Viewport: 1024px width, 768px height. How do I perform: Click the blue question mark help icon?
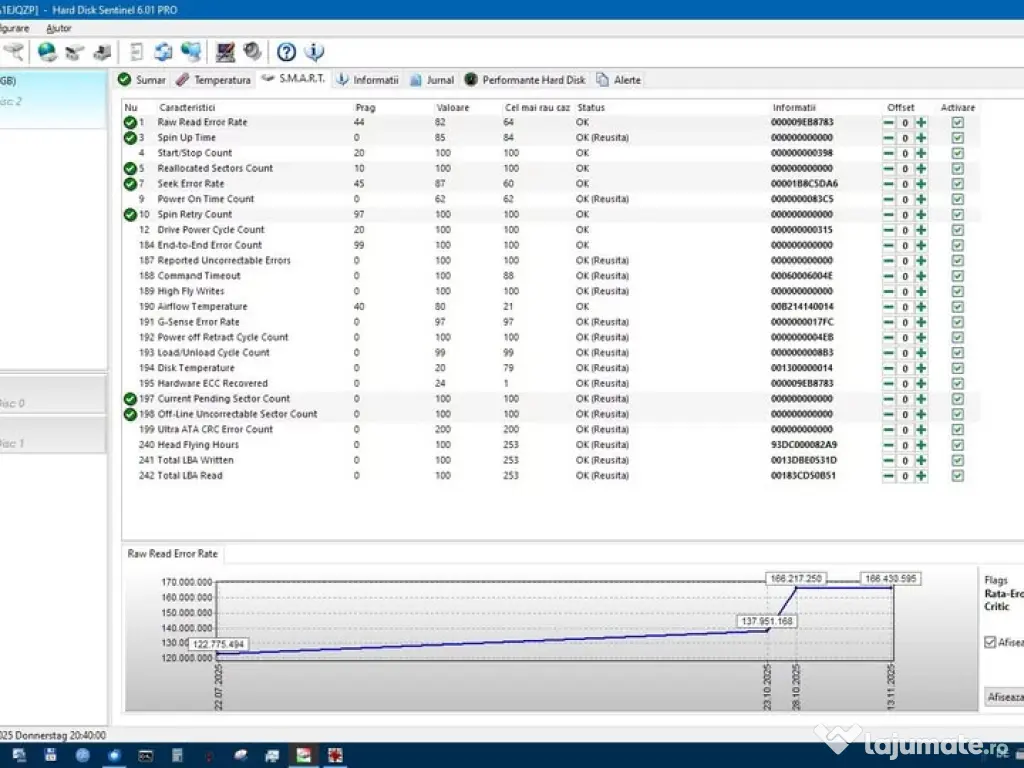point(287,52)
